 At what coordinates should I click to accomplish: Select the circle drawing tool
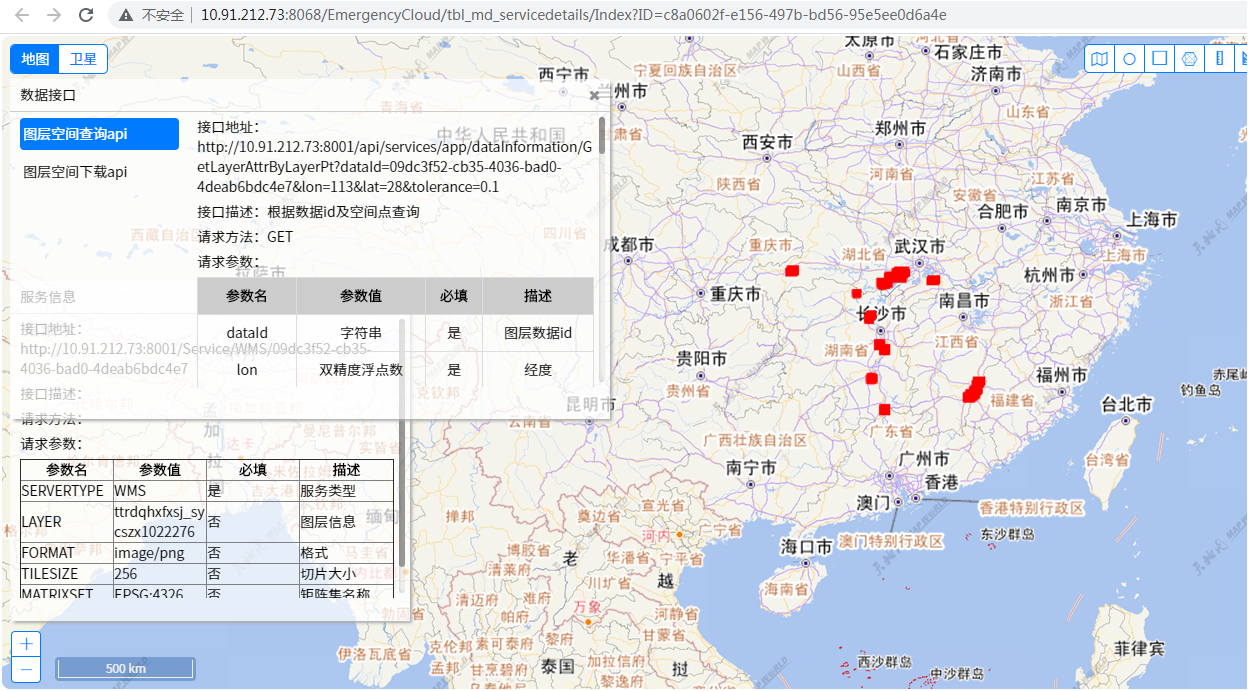point(1129,59)
